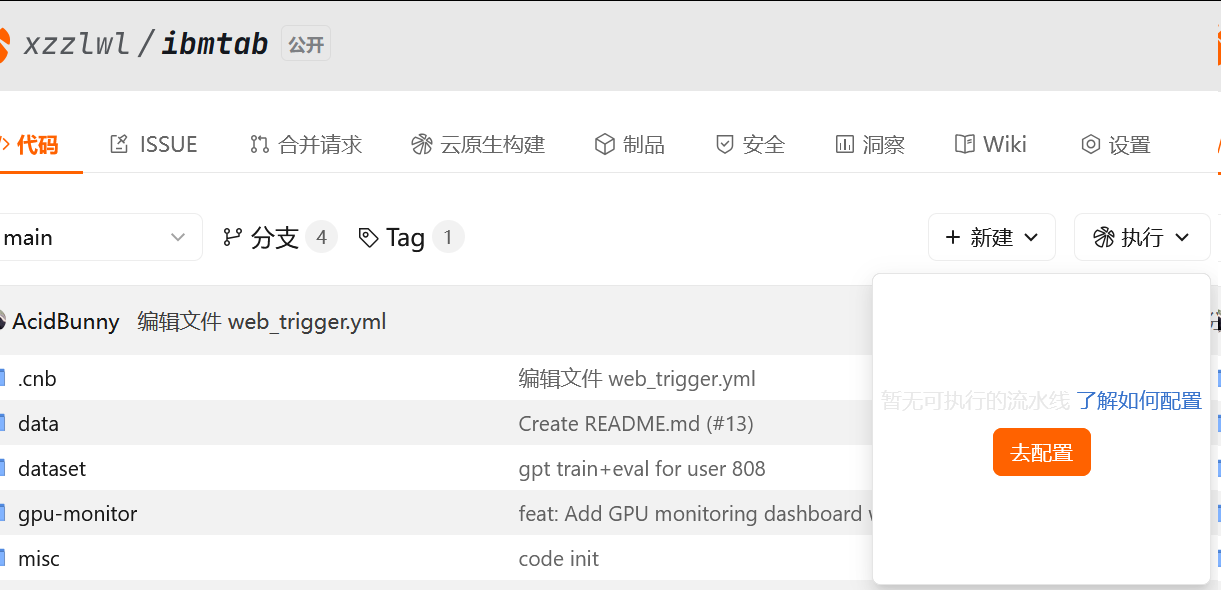
Task: Expand the 新建 dropdown menu
Action: click(x=991, y=237)
